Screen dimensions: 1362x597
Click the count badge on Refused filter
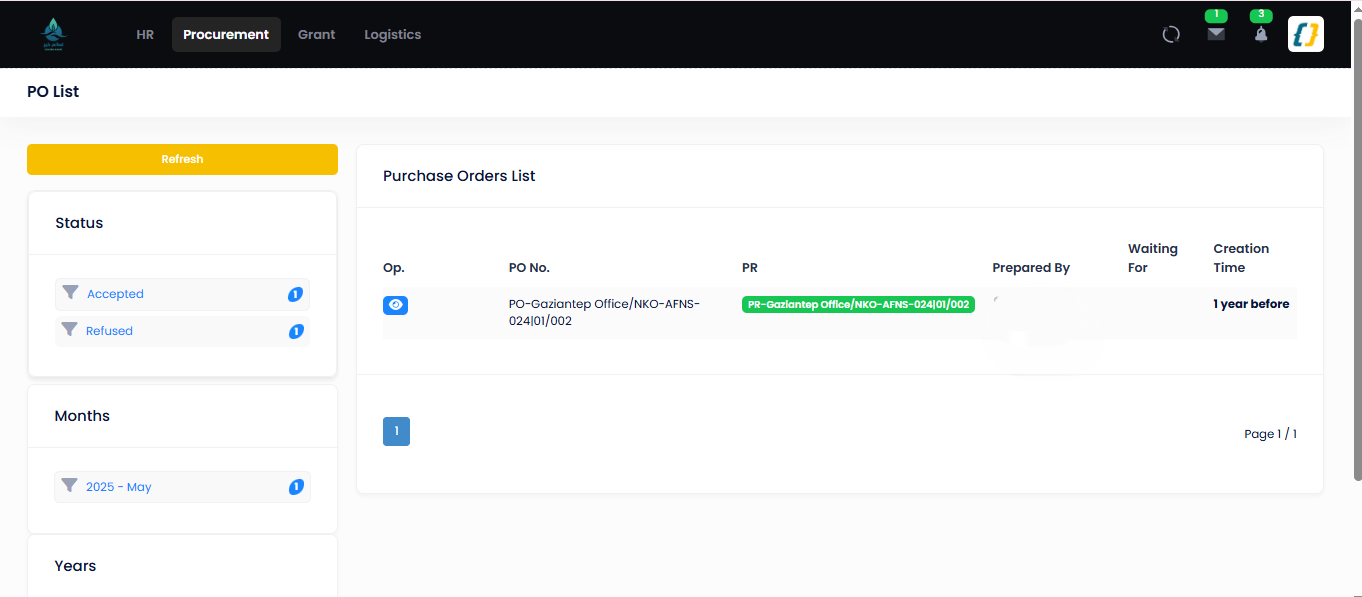pos(296,331)
